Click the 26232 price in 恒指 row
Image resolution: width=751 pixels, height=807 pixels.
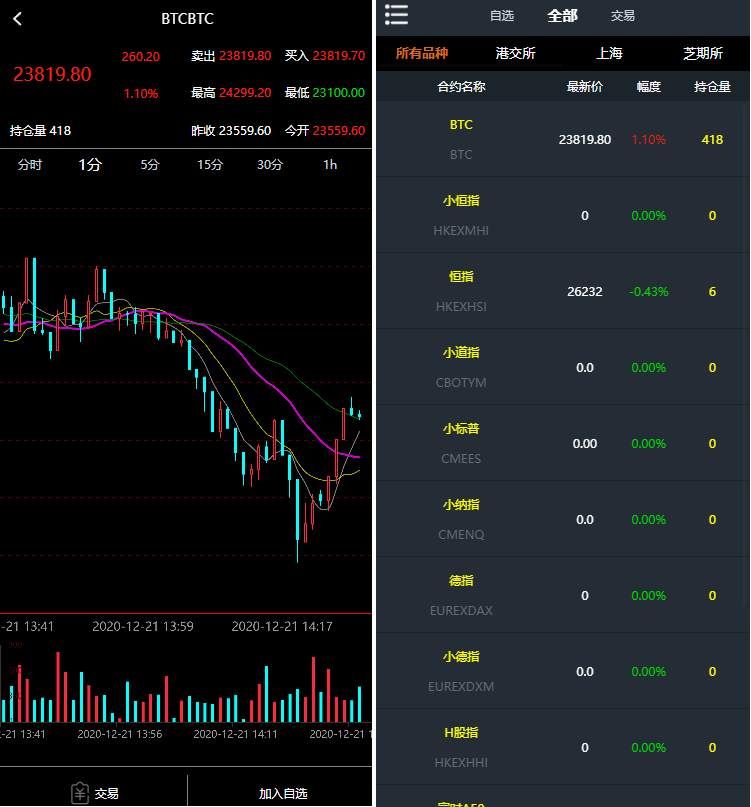585,291
